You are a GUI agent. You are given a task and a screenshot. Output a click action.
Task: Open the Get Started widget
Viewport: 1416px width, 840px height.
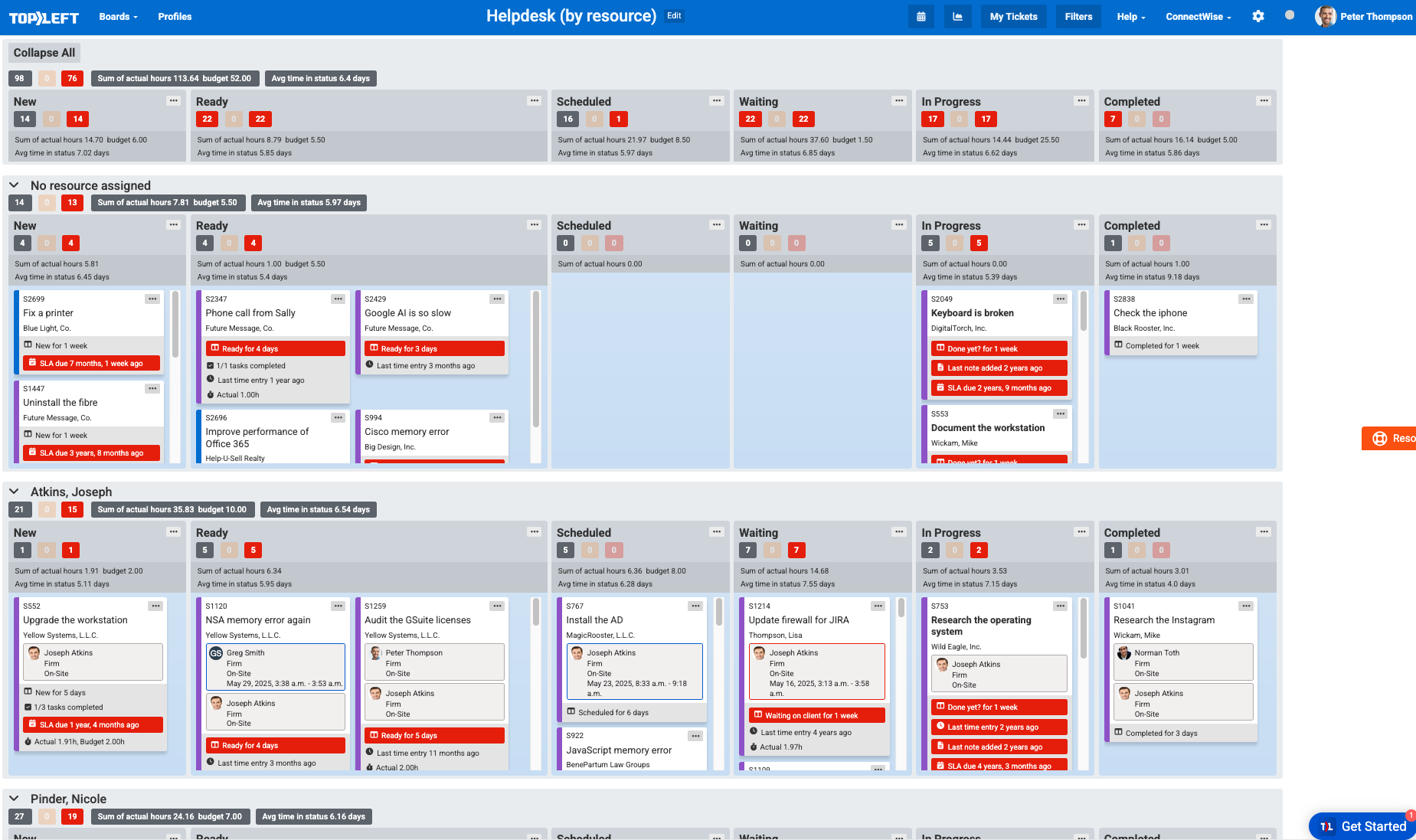[x=1362, y=826]
